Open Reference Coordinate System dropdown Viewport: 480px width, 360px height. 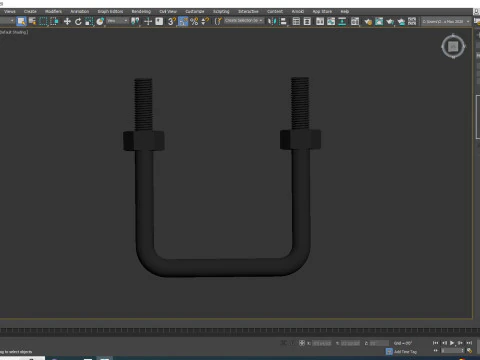point(117,21)
